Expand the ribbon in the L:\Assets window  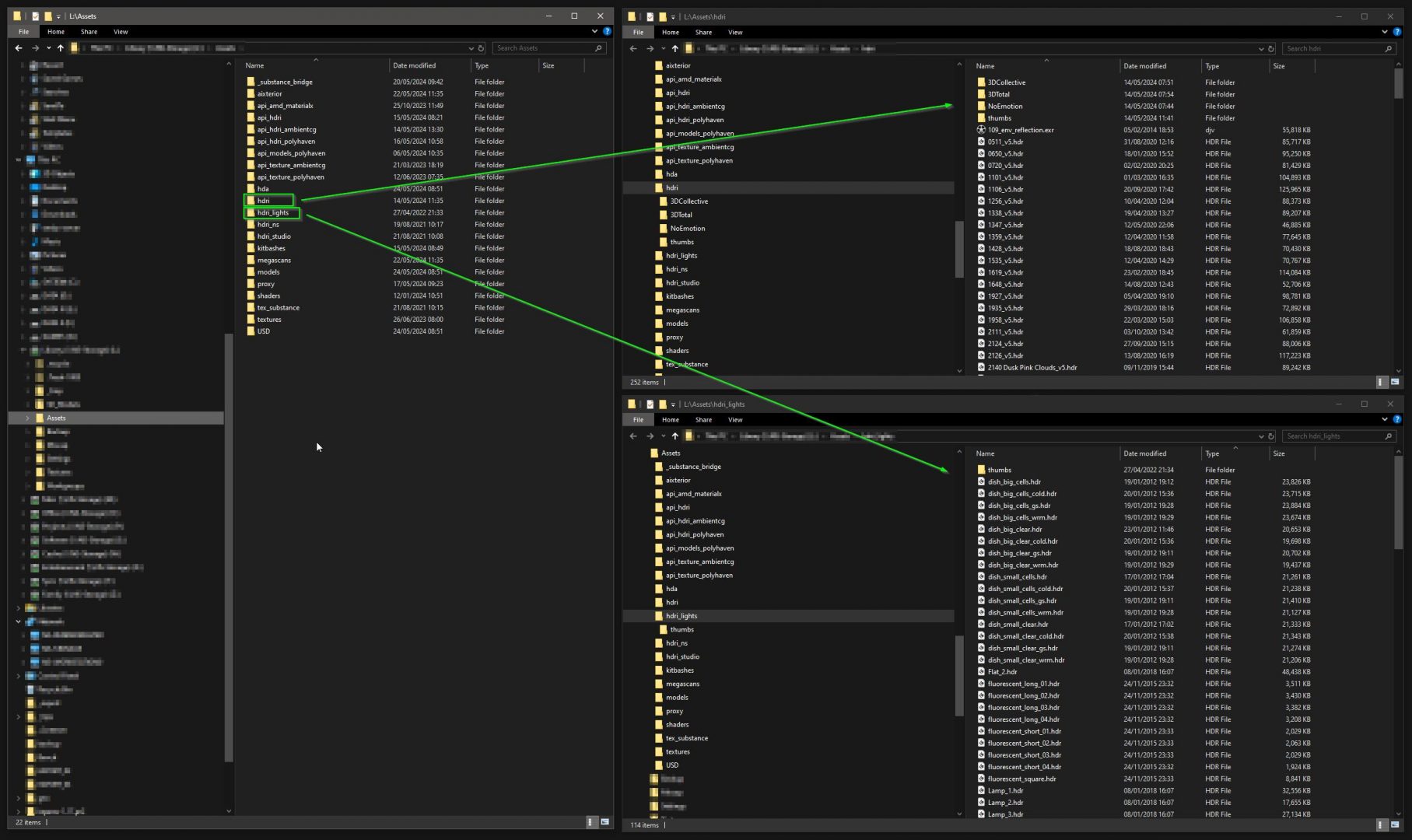pyautogui.click(x=594, y=32)
